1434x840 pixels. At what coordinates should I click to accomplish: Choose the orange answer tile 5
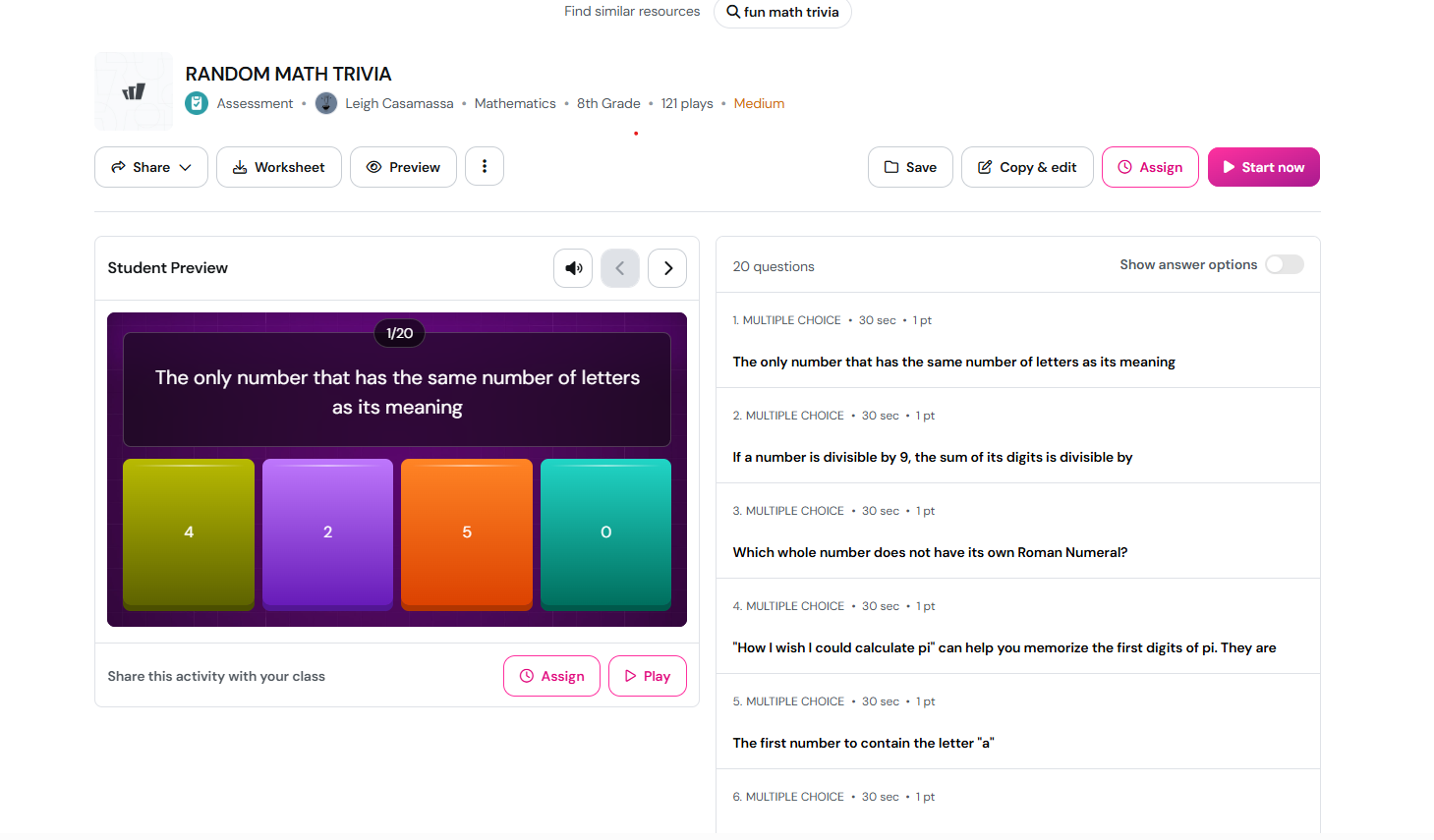coord(467,532)
